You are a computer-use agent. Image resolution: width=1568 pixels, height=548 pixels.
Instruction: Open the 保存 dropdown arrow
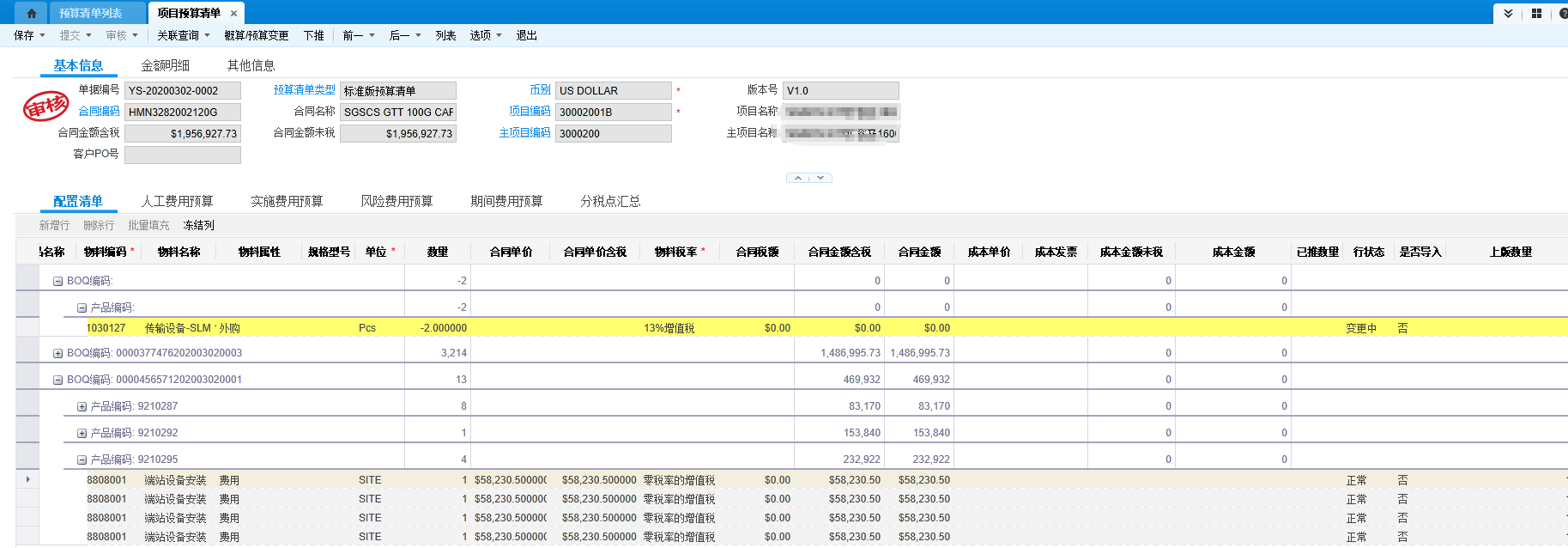[x=42, y=35]
